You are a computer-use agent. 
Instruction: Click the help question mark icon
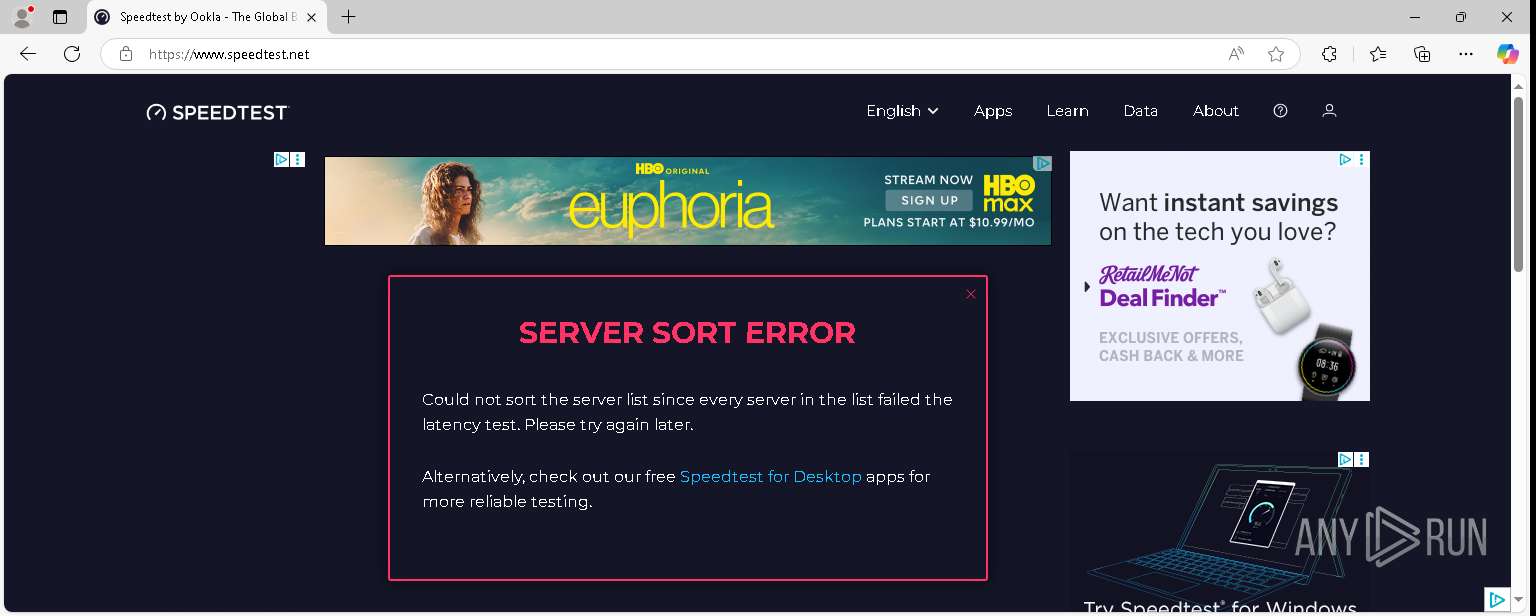[x=1280, y=111]
